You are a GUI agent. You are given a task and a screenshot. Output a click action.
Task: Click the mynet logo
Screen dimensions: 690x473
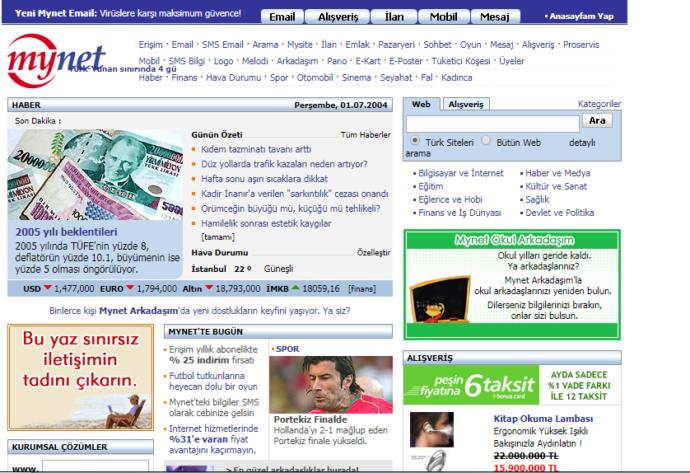(55, 61)
